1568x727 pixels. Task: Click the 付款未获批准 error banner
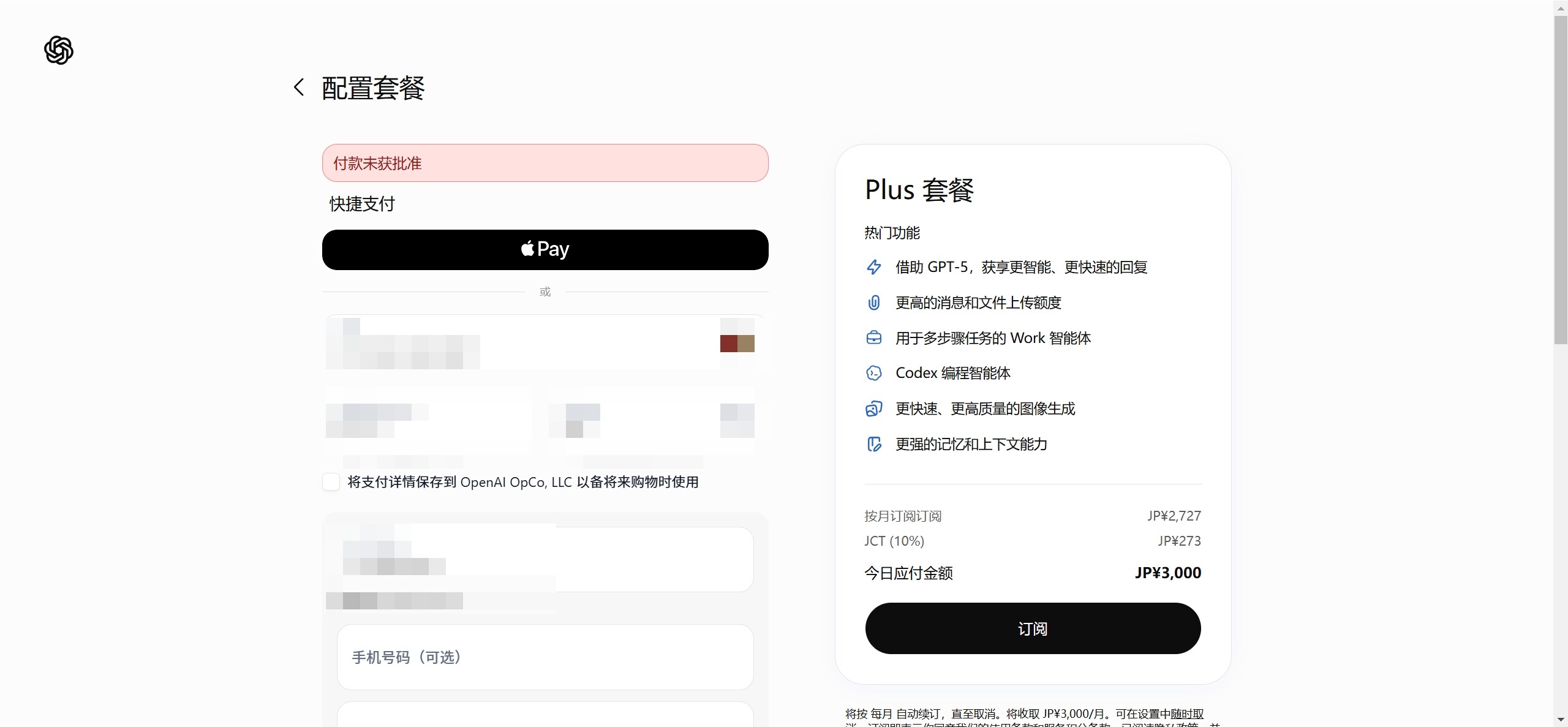[x=545, y=163]
